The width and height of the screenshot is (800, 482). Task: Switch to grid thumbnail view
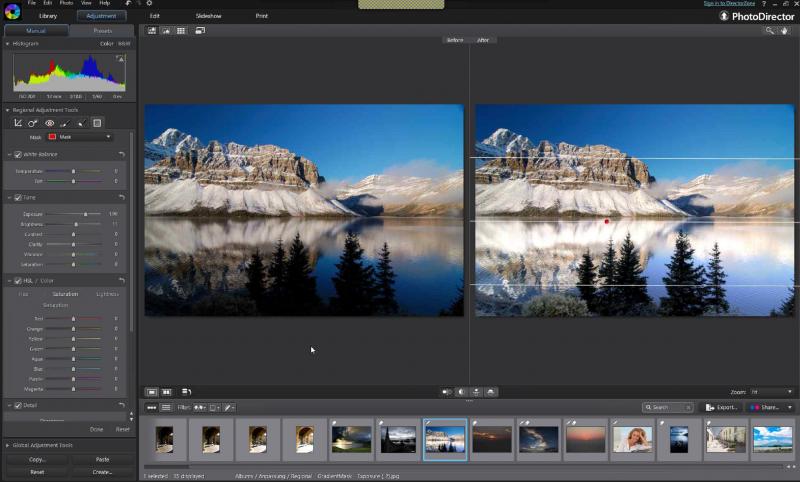[x=181, y=31]
